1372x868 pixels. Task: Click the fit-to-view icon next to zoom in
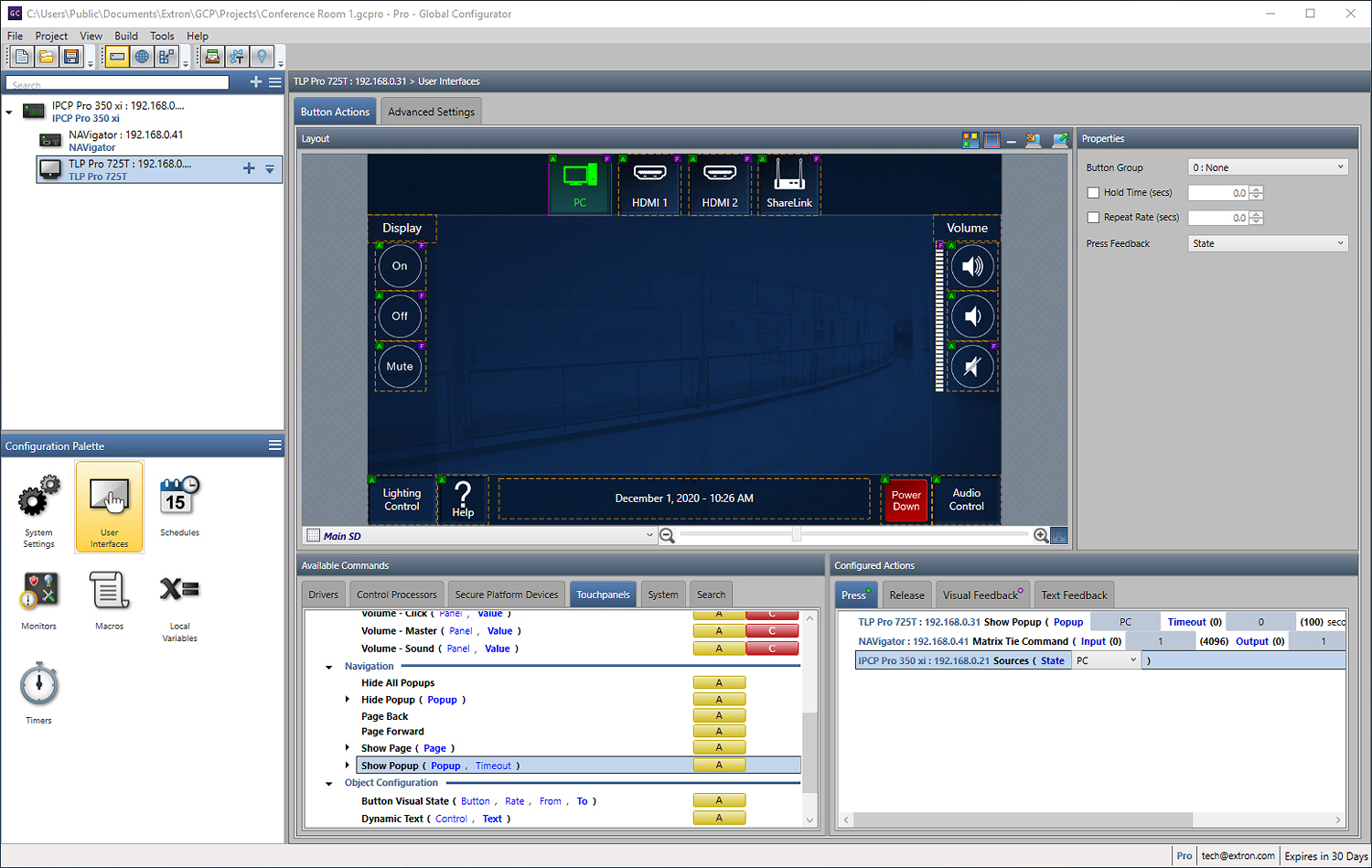[1059, 536]
